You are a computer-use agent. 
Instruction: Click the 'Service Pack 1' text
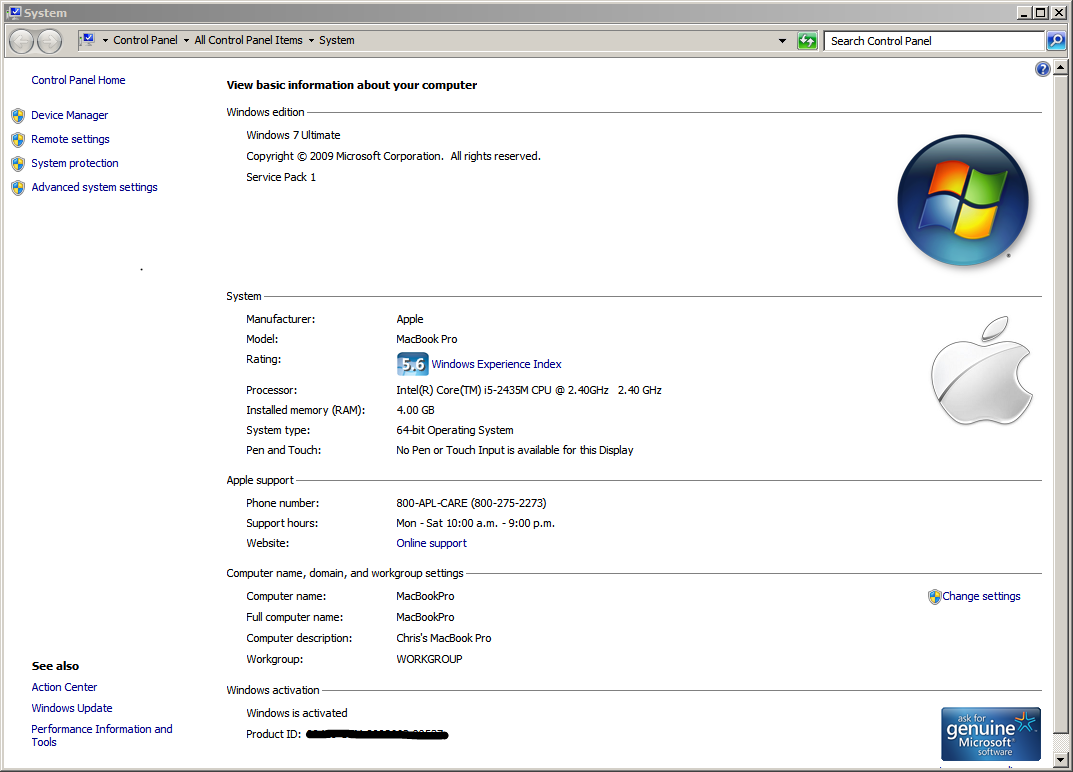coord(281,177)
